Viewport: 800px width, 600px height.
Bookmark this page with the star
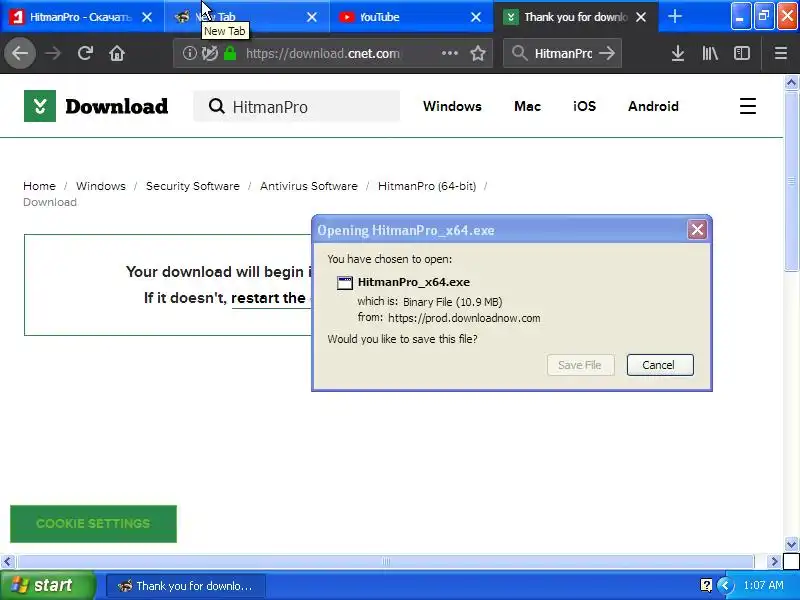point(478,53)
